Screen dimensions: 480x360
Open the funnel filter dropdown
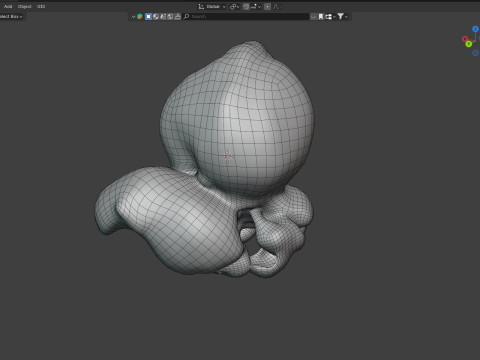(x=342, y=16)
